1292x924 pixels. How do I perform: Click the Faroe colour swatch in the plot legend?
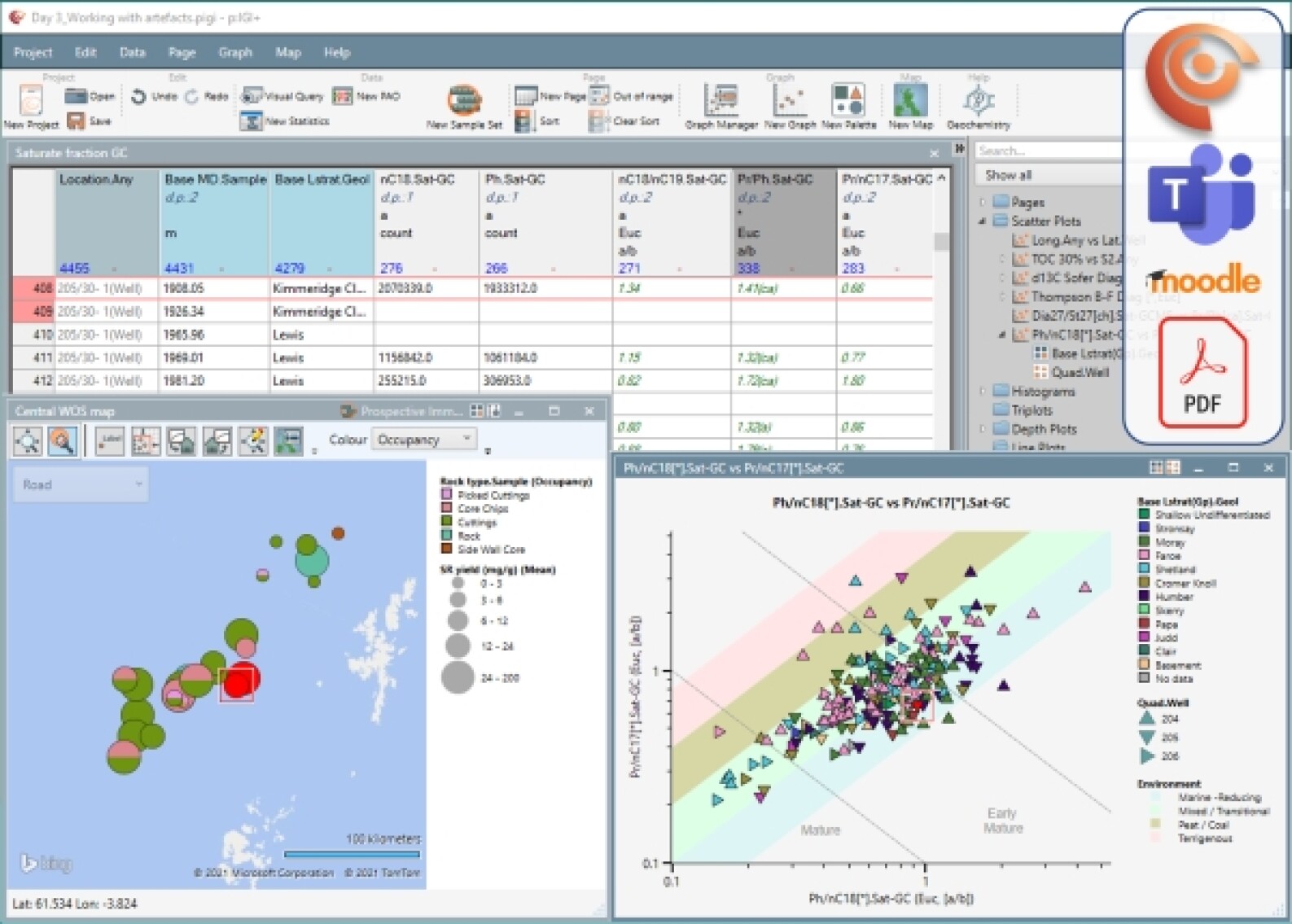pos(1144,555)
